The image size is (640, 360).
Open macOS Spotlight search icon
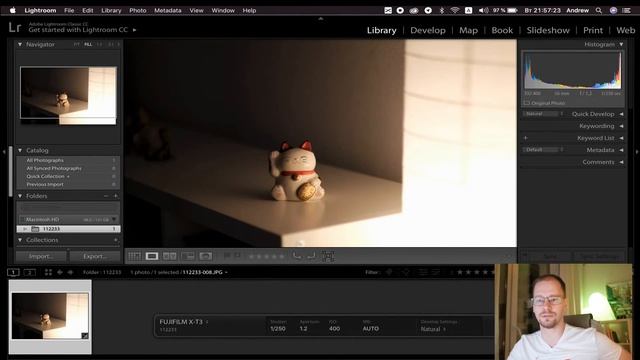pos(599,11)
